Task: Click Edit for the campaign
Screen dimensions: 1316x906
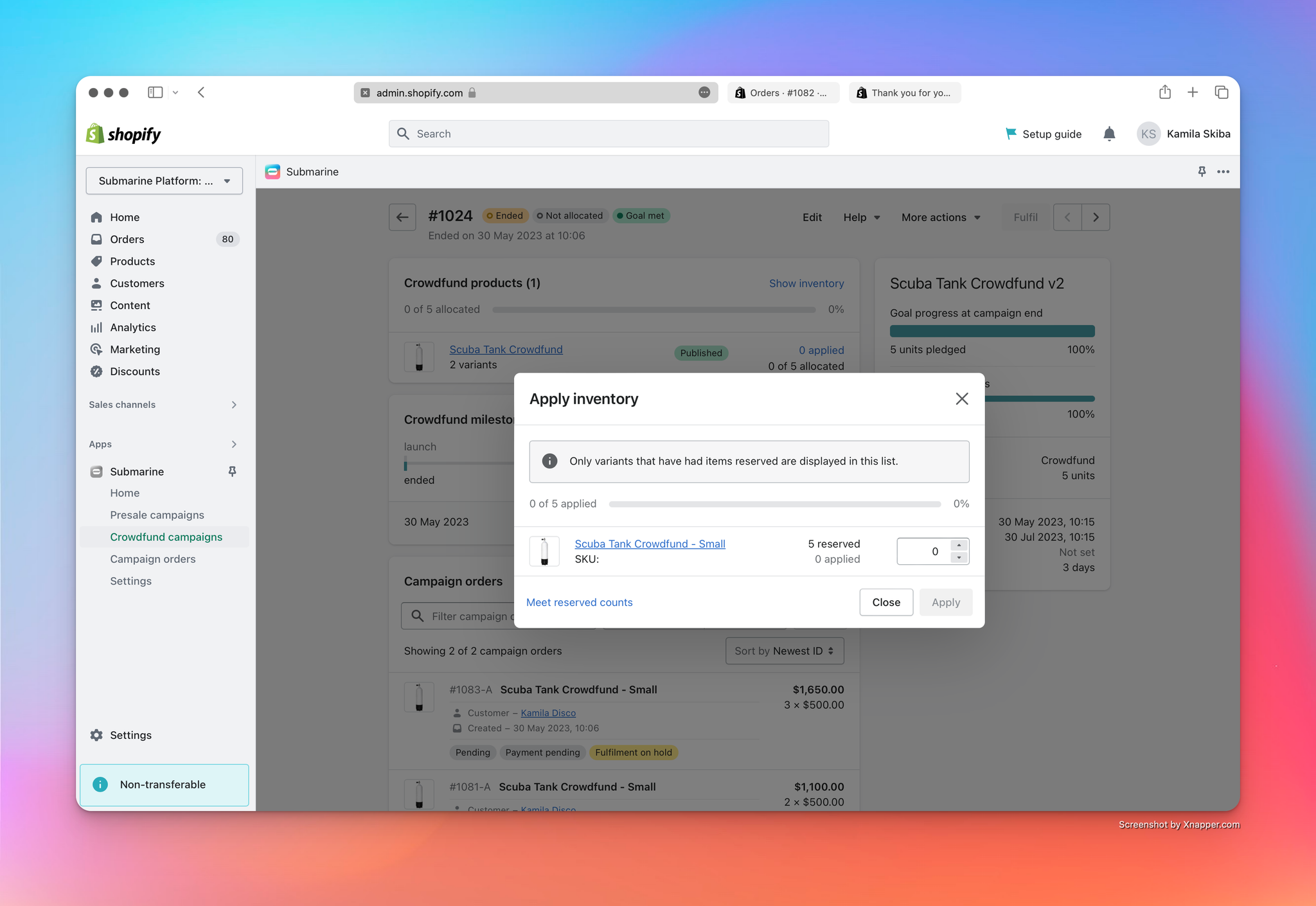Action: pyautogui.click(x=812, y=217)
